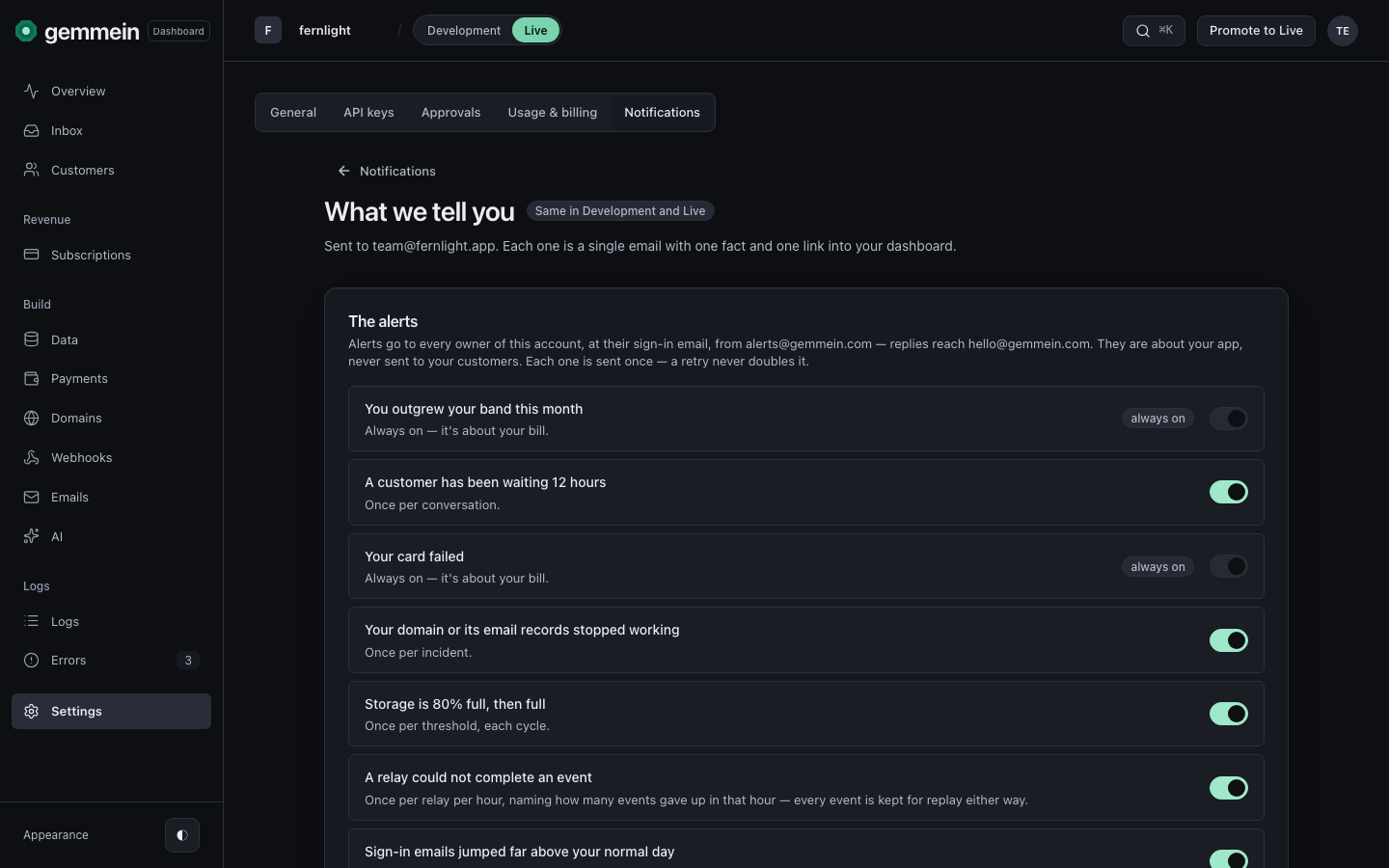This screenshot has height=868, width=1389.
Task: Disable 'customer has been waiting 12 hours' alert
Action: [x=1229, y=492]
